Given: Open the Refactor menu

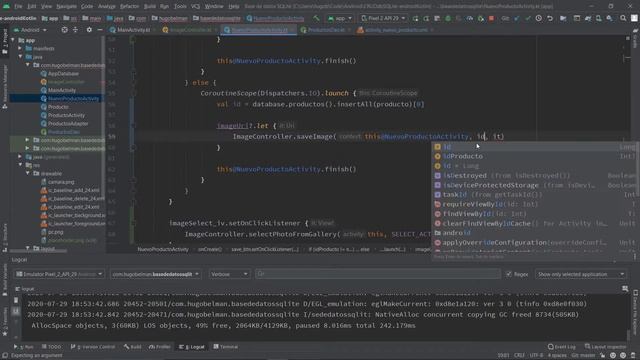Looking at the screenshot, I should point(129,7).
